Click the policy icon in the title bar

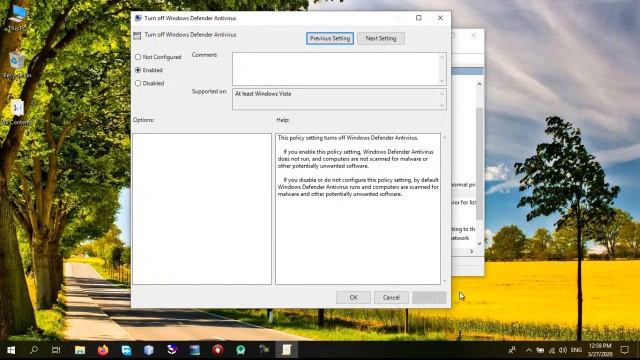138,18
